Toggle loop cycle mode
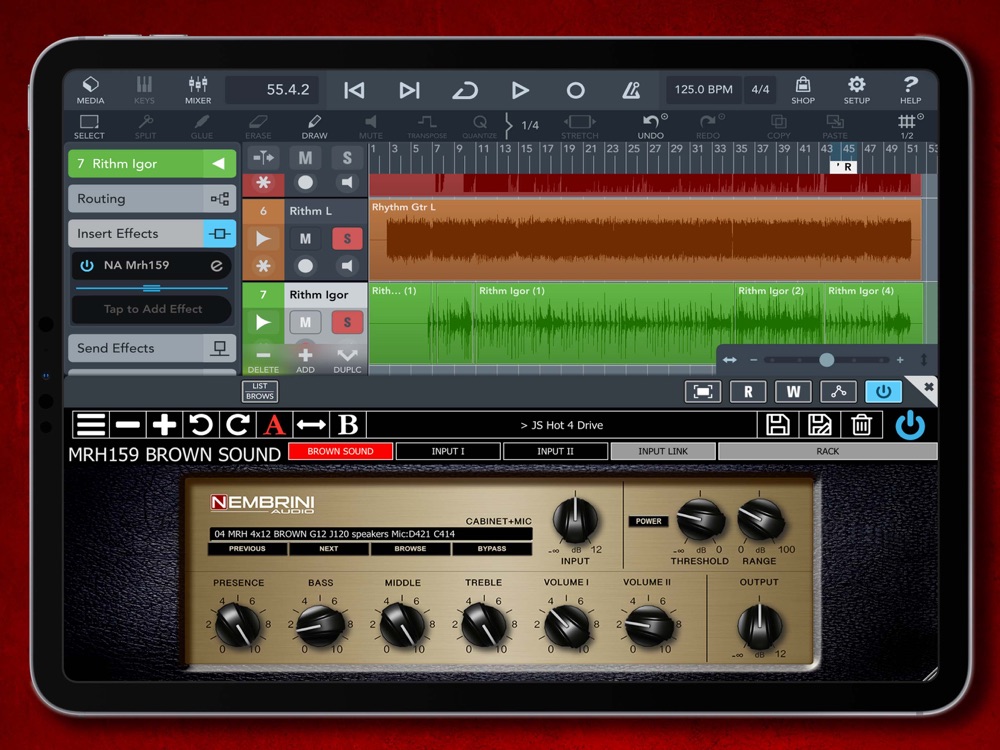Viewport: 1000px width, 750px height. pos(465,91)
